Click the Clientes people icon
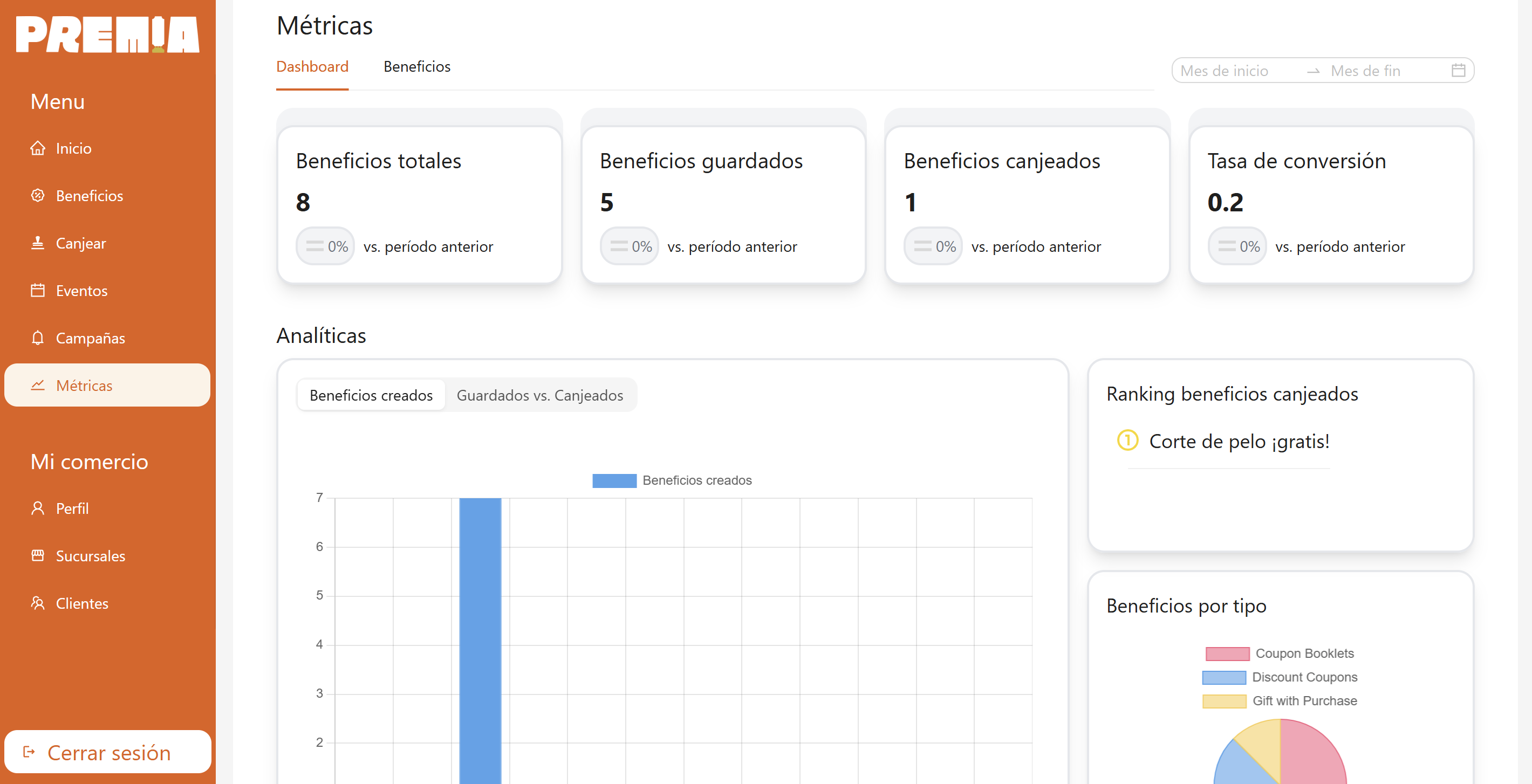 point(37,603)
